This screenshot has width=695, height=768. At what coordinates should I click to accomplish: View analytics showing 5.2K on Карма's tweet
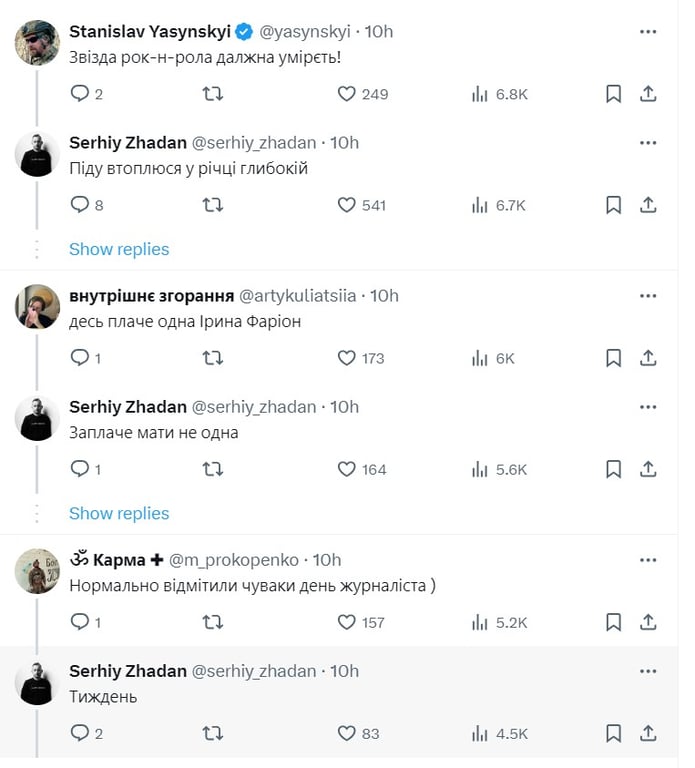click(499, 622)
